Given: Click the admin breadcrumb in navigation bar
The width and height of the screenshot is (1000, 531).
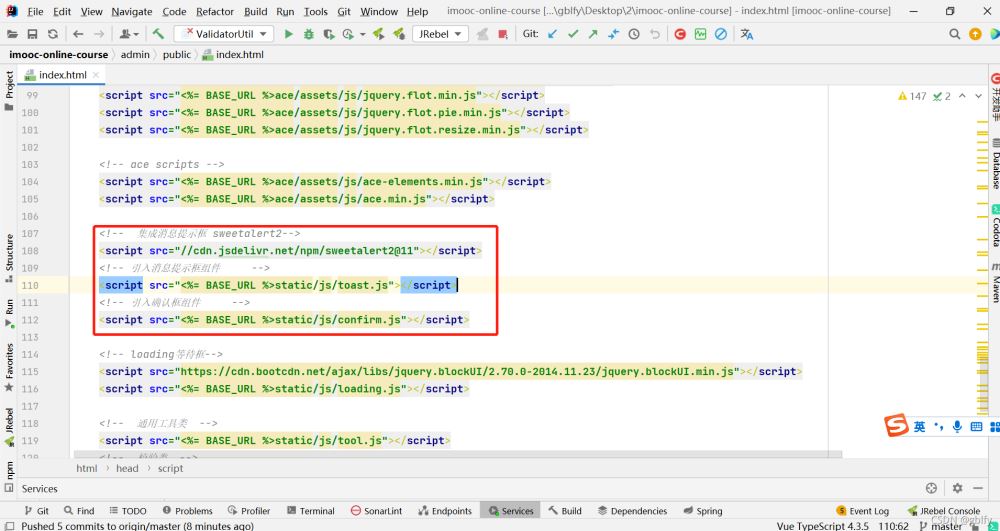Looking at the screenshot, I should [x=135, y=55].
